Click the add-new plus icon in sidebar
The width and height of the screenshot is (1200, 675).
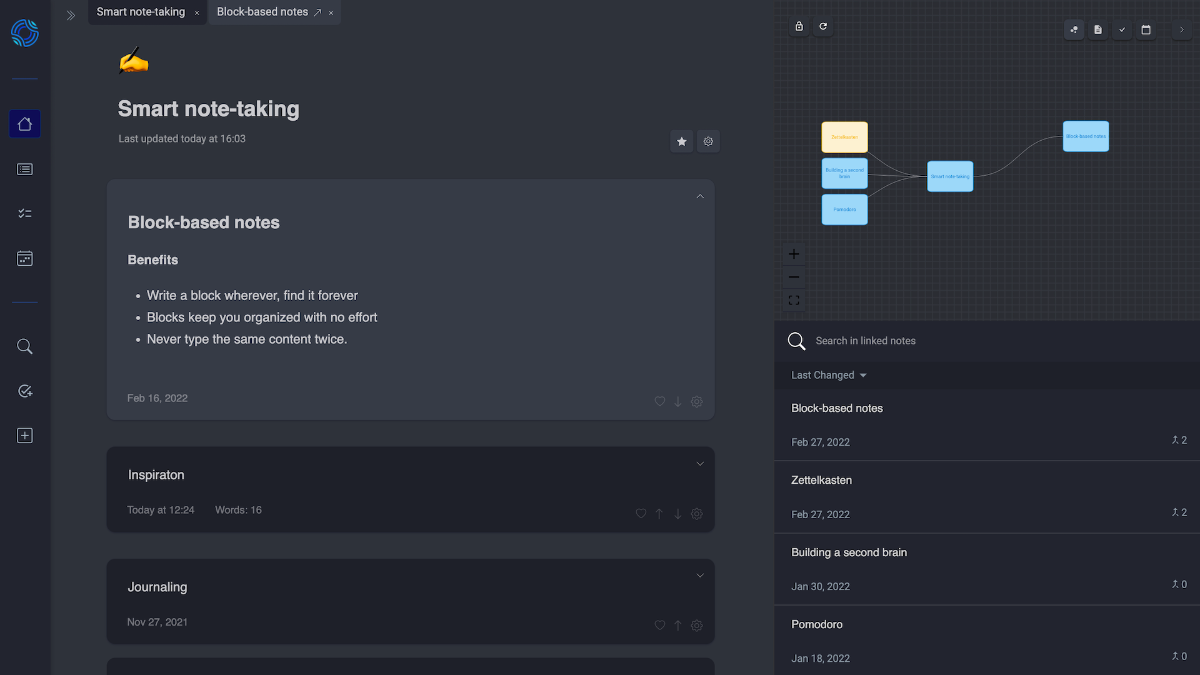click(x=25, y=435)
